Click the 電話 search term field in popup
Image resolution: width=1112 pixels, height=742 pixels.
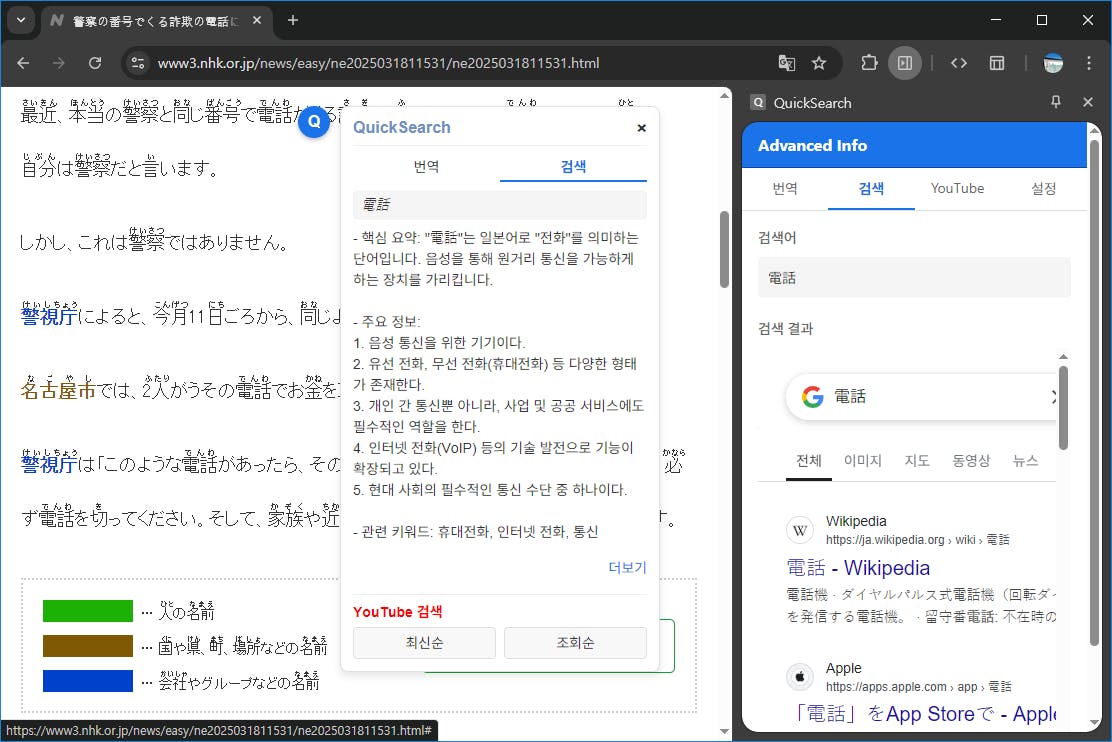(x=500, y=205)
